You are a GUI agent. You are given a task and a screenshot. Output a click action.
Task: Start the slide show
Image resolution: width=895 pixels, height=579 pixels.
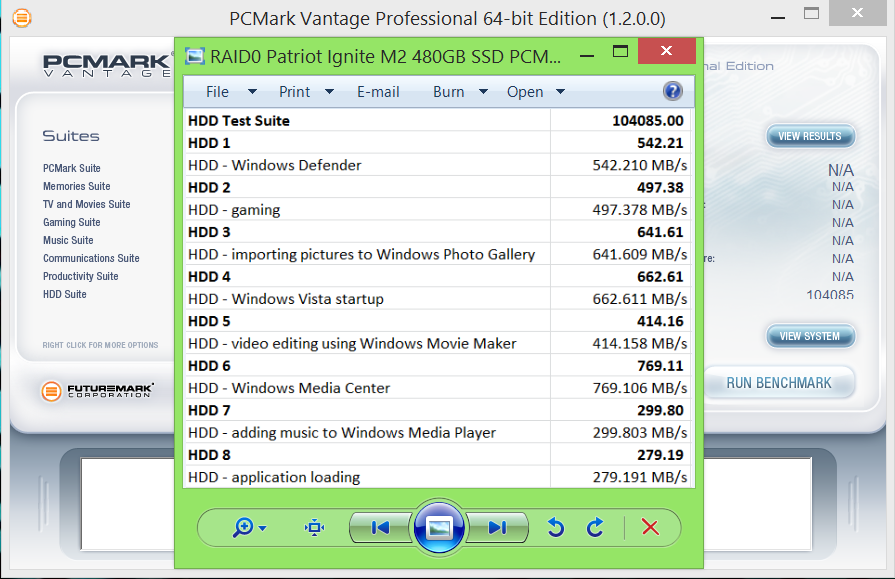tap(439, 528)
